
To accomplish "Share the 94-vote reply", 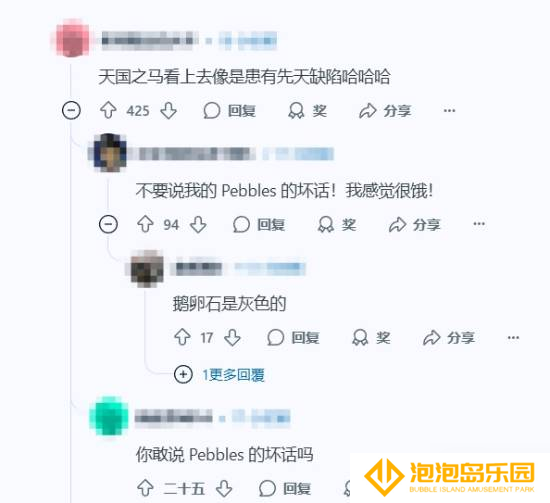I will [415, 224].
